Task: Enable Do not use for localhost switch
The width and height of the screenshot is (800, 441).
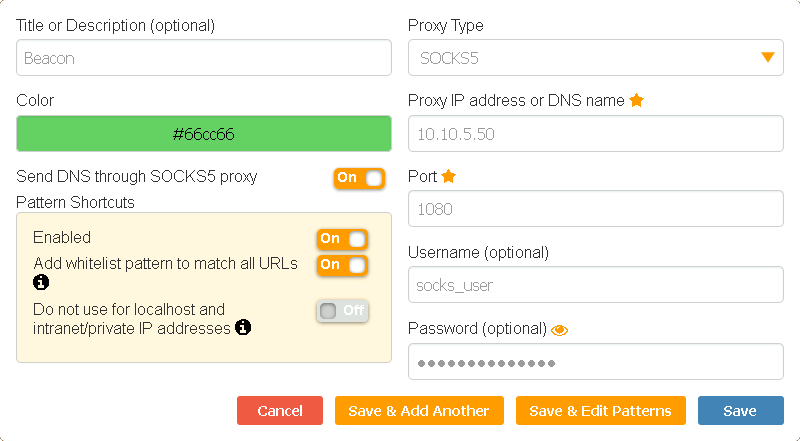Action: [342, 311]
